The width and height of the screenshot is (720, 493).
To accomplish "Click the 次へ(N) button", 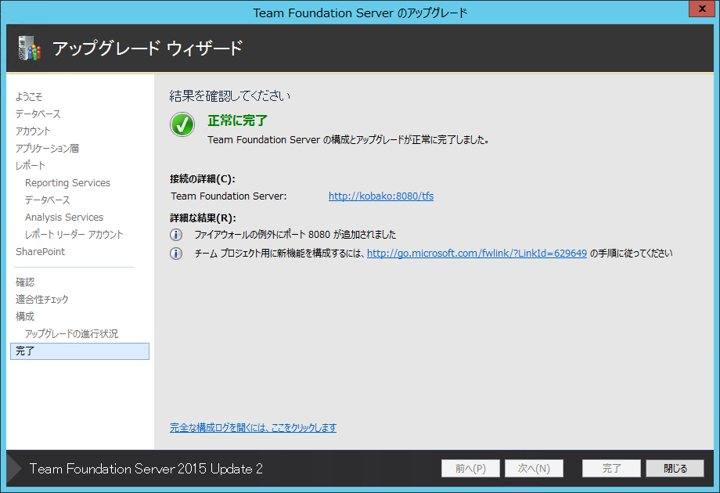I will point(534,469).
